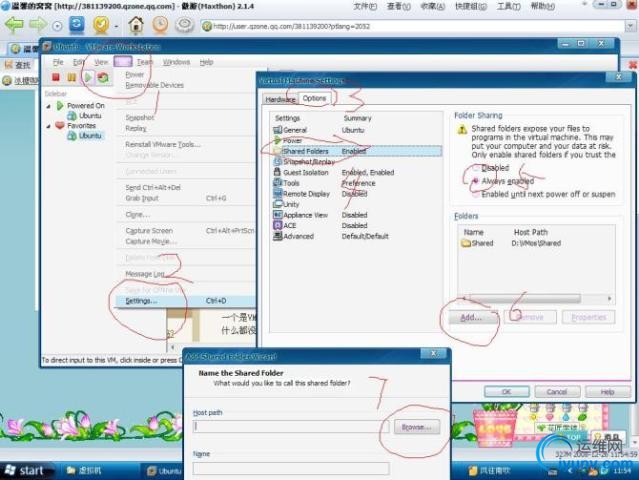Image resolution: width=639 pixels, height=480 pixels.
Task: Open the Windows menu in VMware
Action: pyautogui.click(x=176, y=62)
